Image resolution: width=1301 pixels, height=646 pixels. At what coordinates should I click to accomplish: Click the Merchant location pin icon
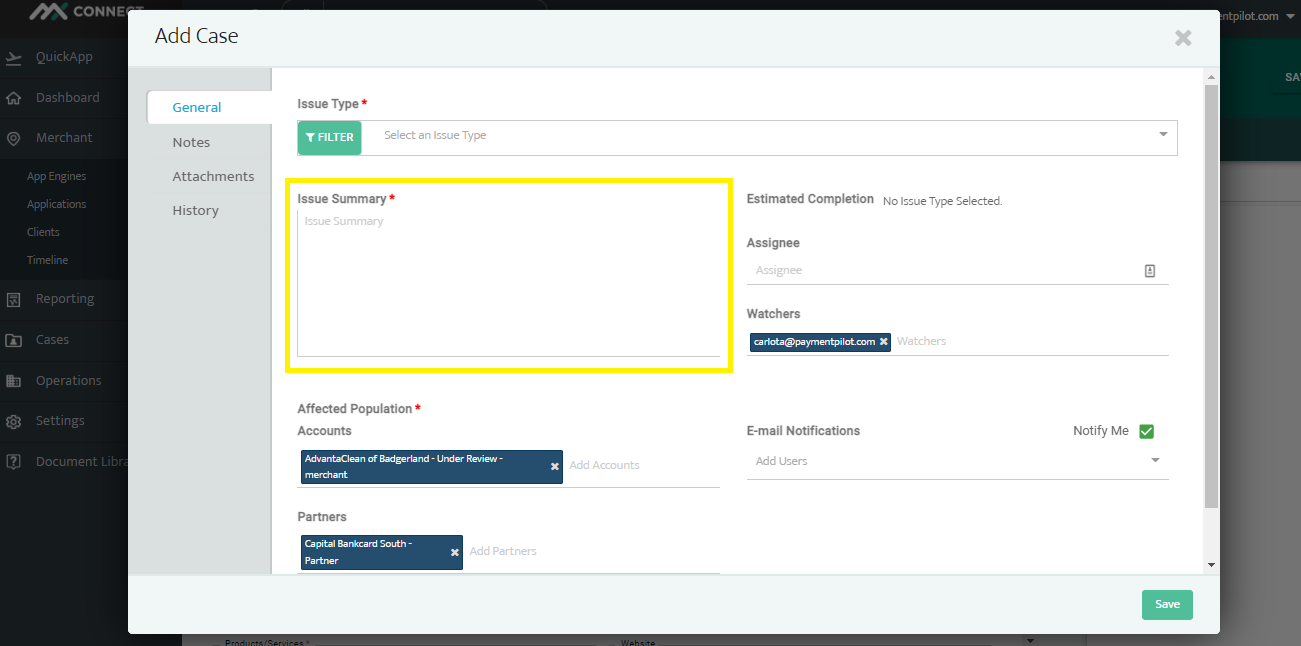[14, 138]
